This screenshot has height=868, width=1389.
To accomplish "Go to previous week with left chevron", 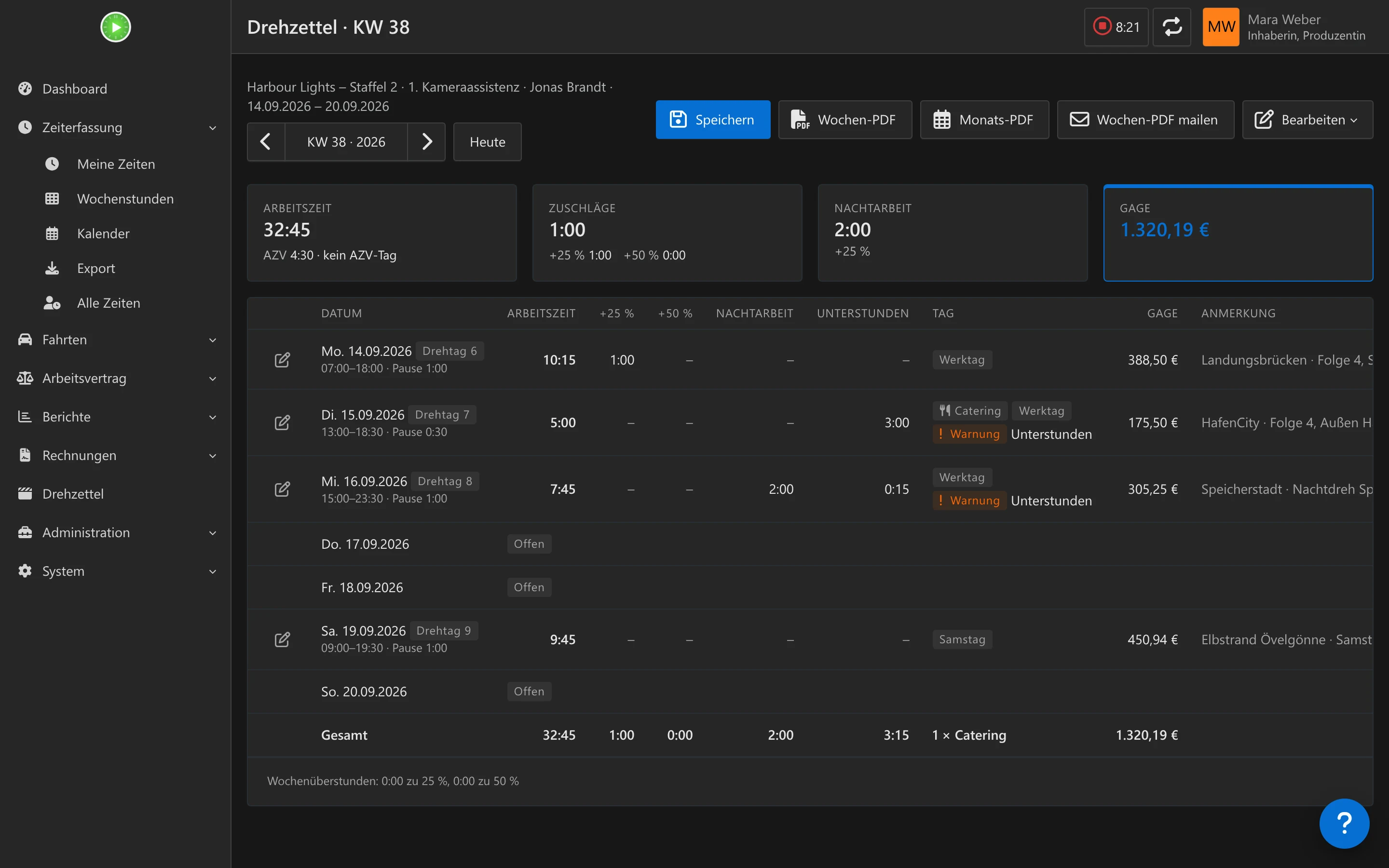I will [x=266, y=142].
